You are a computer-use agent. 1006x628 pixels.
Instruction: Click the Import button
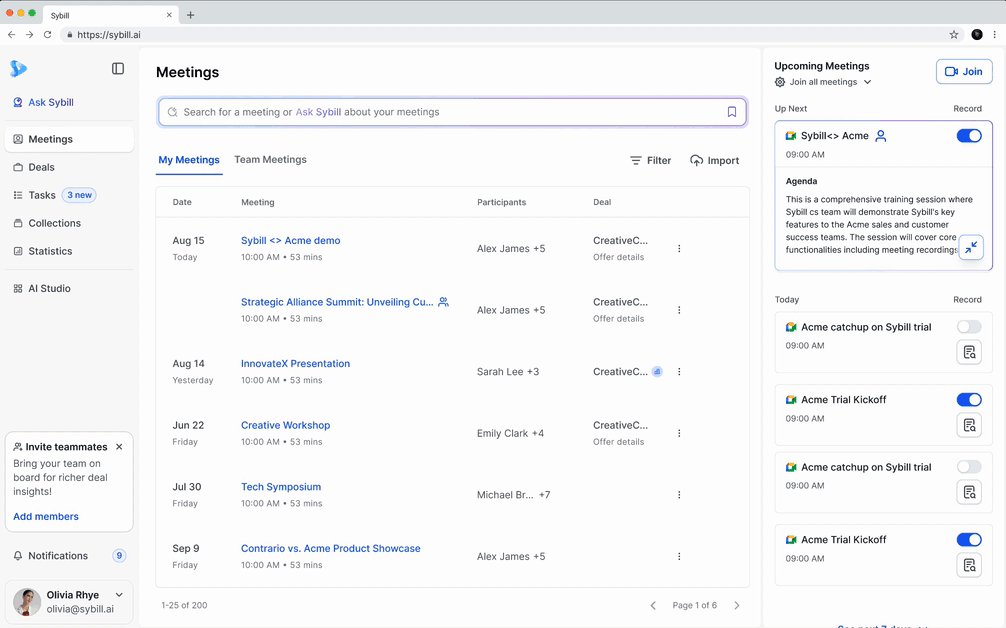[x=715, y=160]
